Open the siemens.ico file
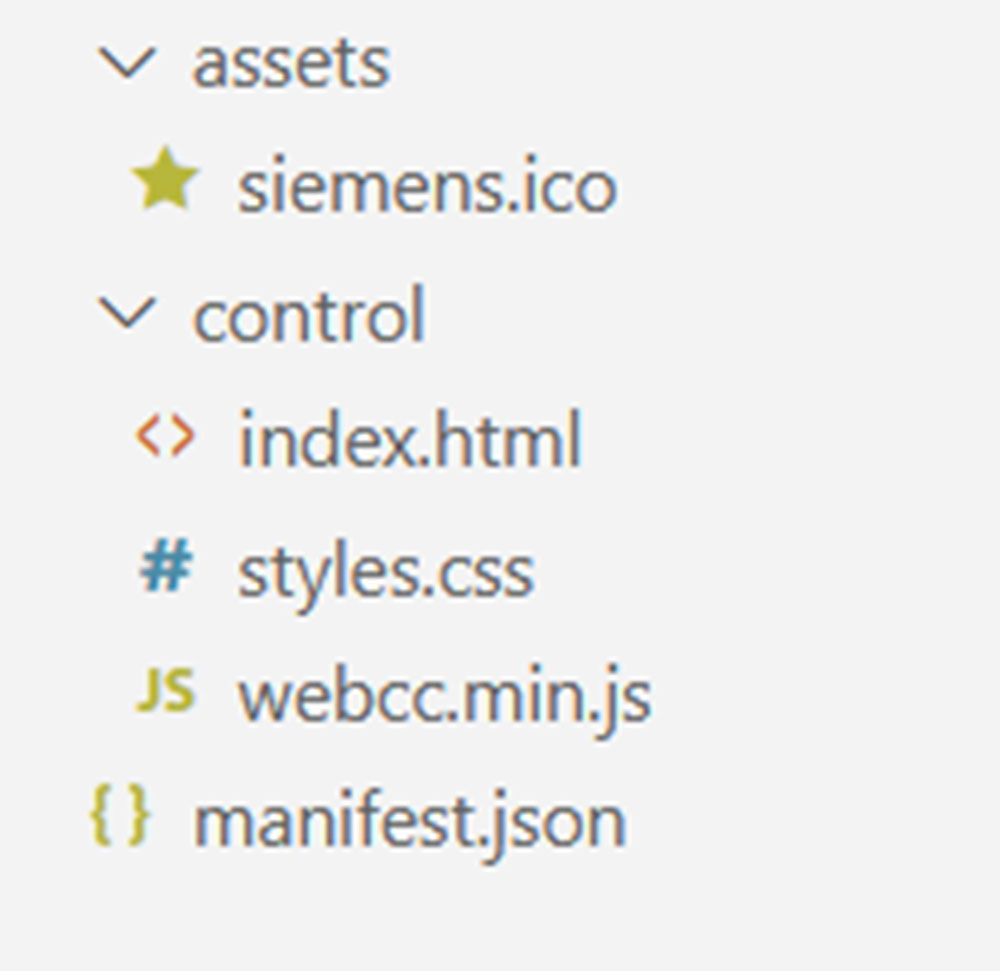1000x971 pixels. pos(426,188)
